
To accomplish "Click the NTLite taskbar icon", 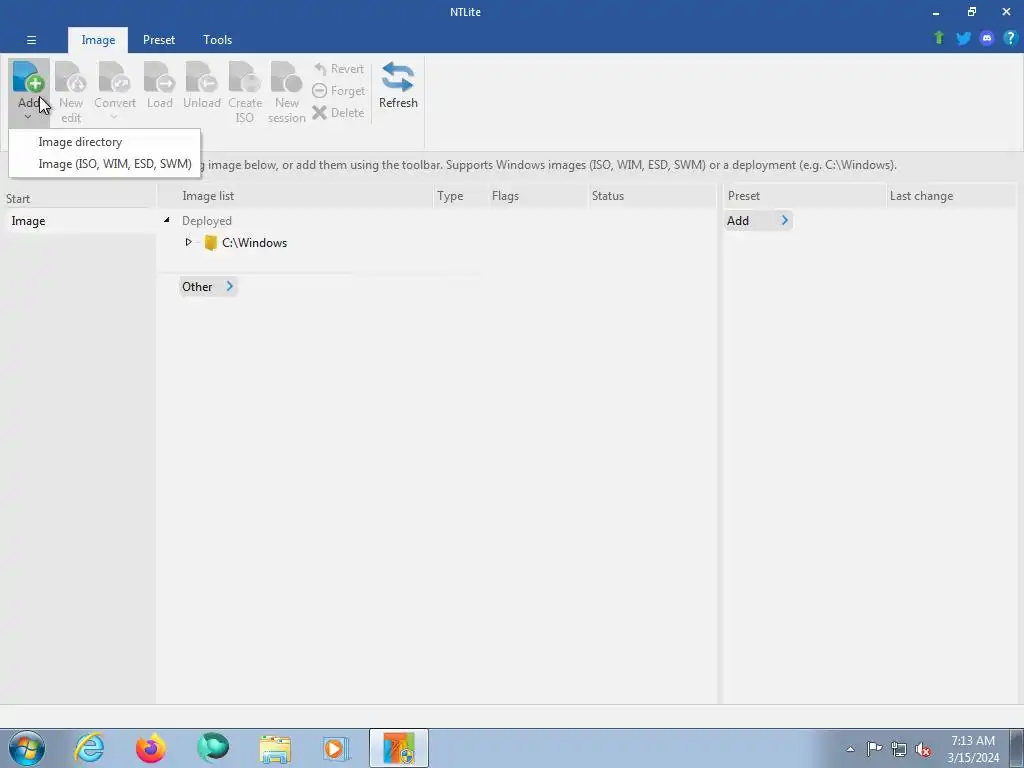I will (x=399, y=748).
